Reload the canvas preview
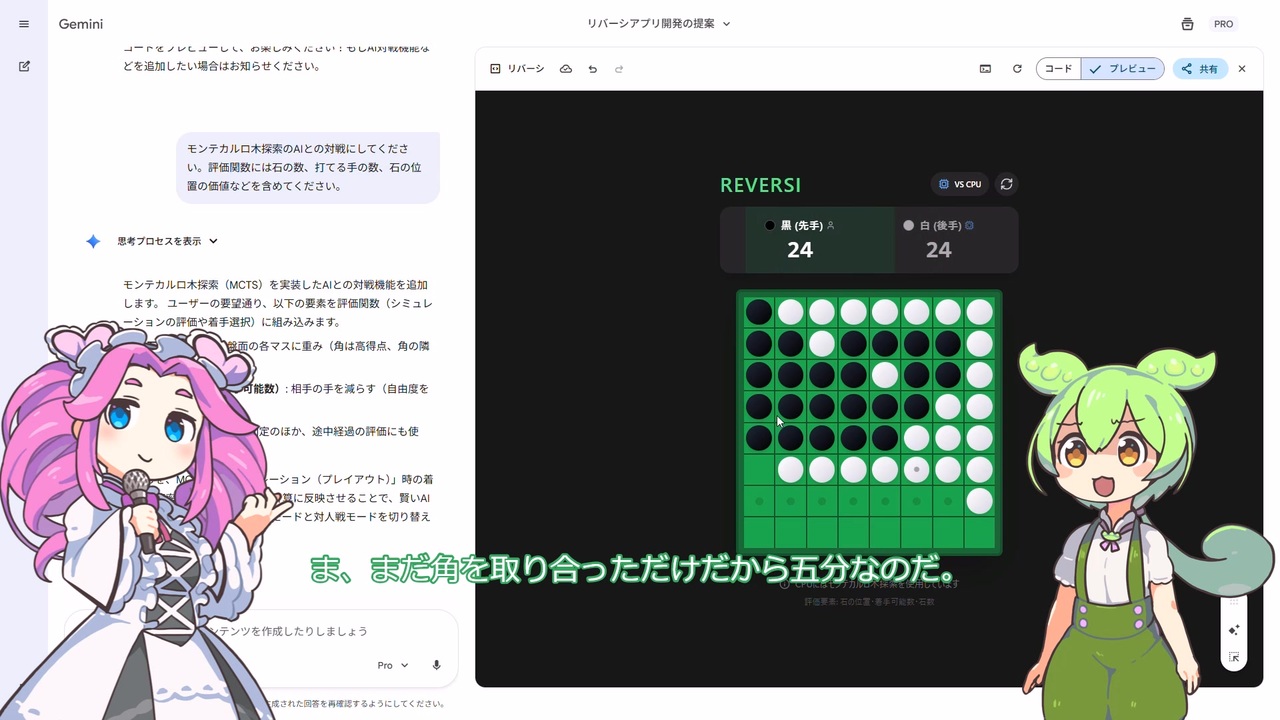Image resolution: width=1280 pixels, height=720 pixels. click(x=1017, y=69)
